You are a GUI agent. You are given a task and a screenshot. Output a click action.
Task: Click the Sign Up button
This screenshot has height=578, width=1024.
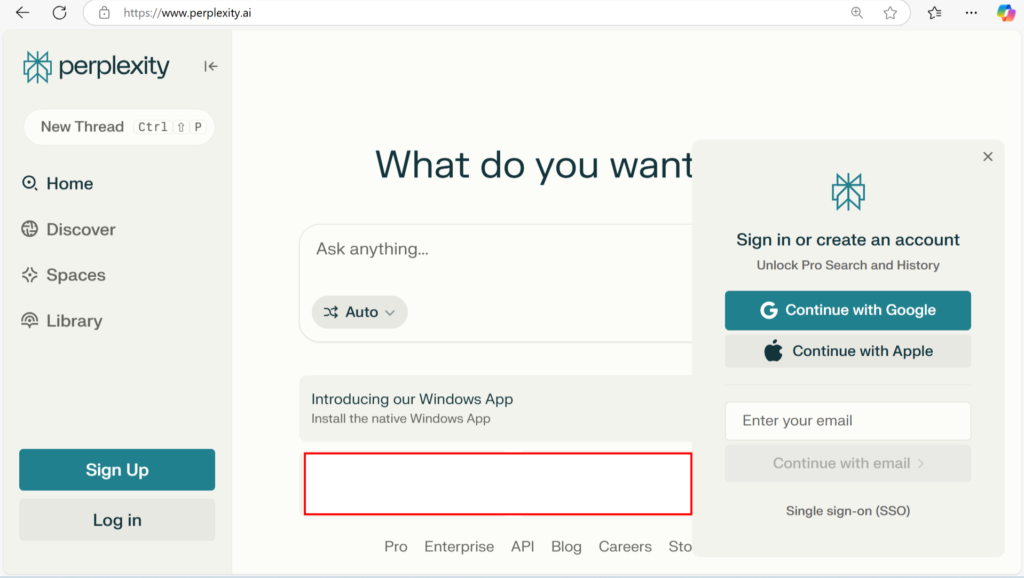(x=117, y=470)
